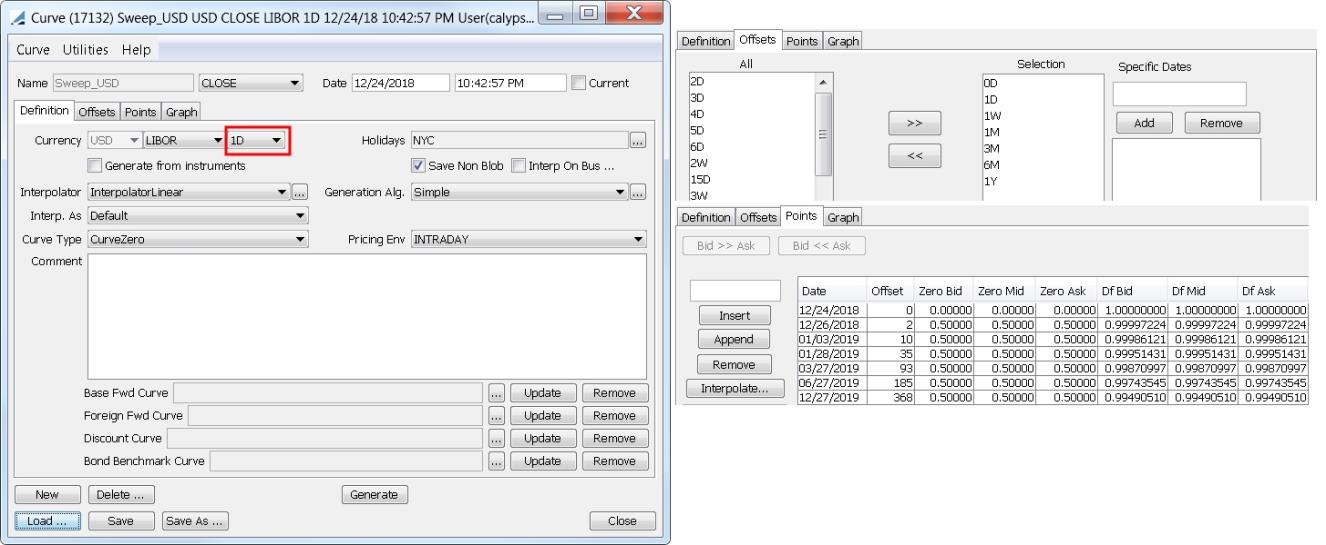The height and width of the screenshot is (545, 1326).
Task: Click ellipsis button for Base Fwd Curve
Action: [497, 392]
